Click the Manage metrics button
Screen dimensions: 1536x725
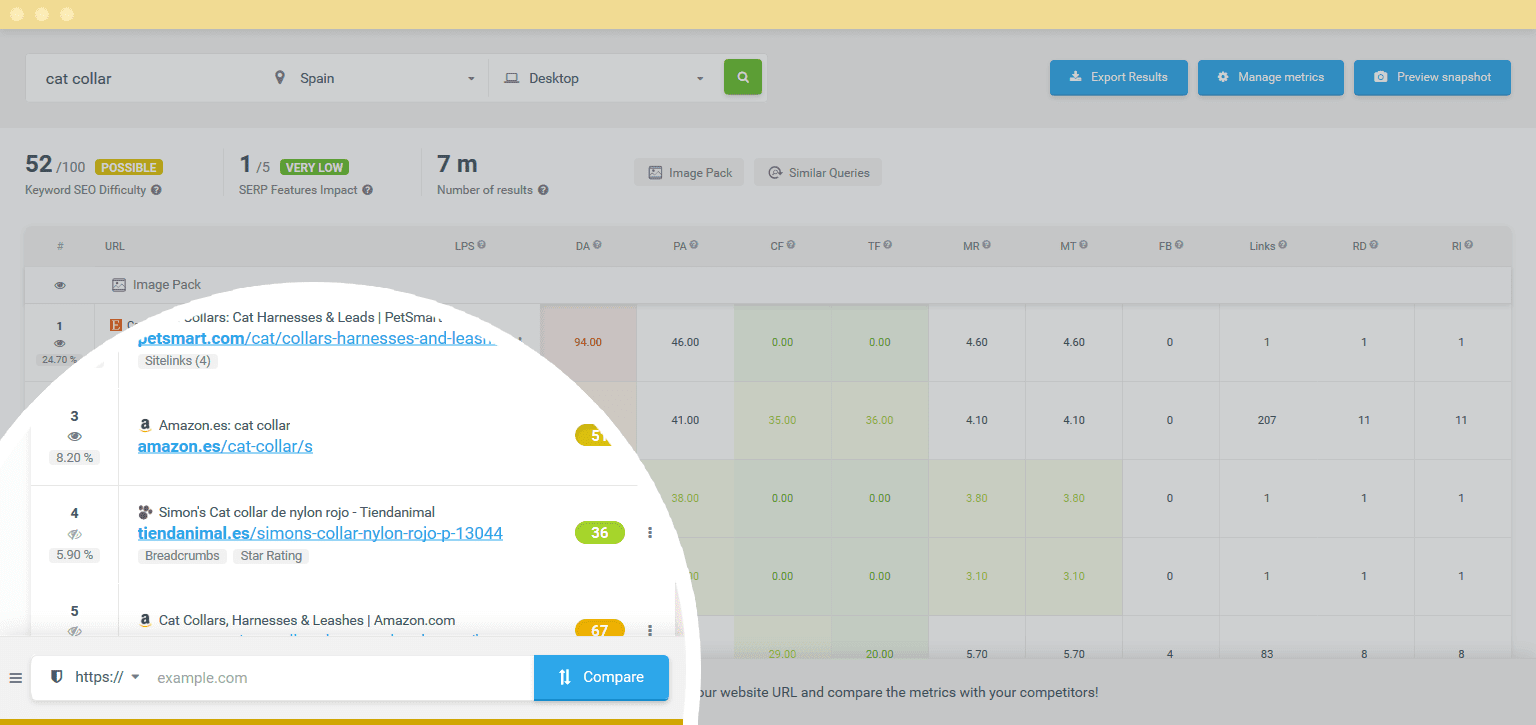1270,77
